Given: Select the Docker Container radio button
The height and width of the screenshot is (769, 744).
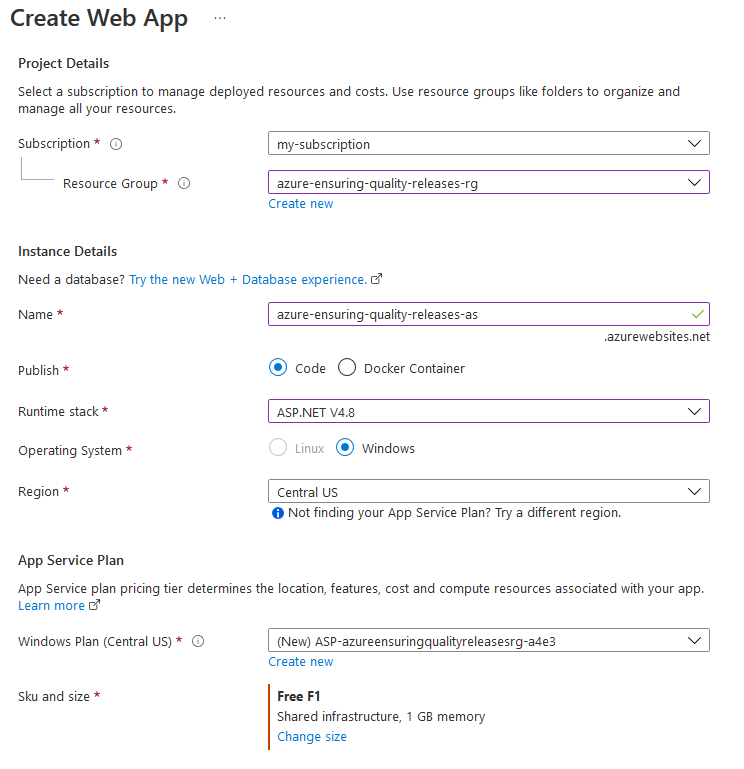Looking at the screenshot, I should 347,368.
